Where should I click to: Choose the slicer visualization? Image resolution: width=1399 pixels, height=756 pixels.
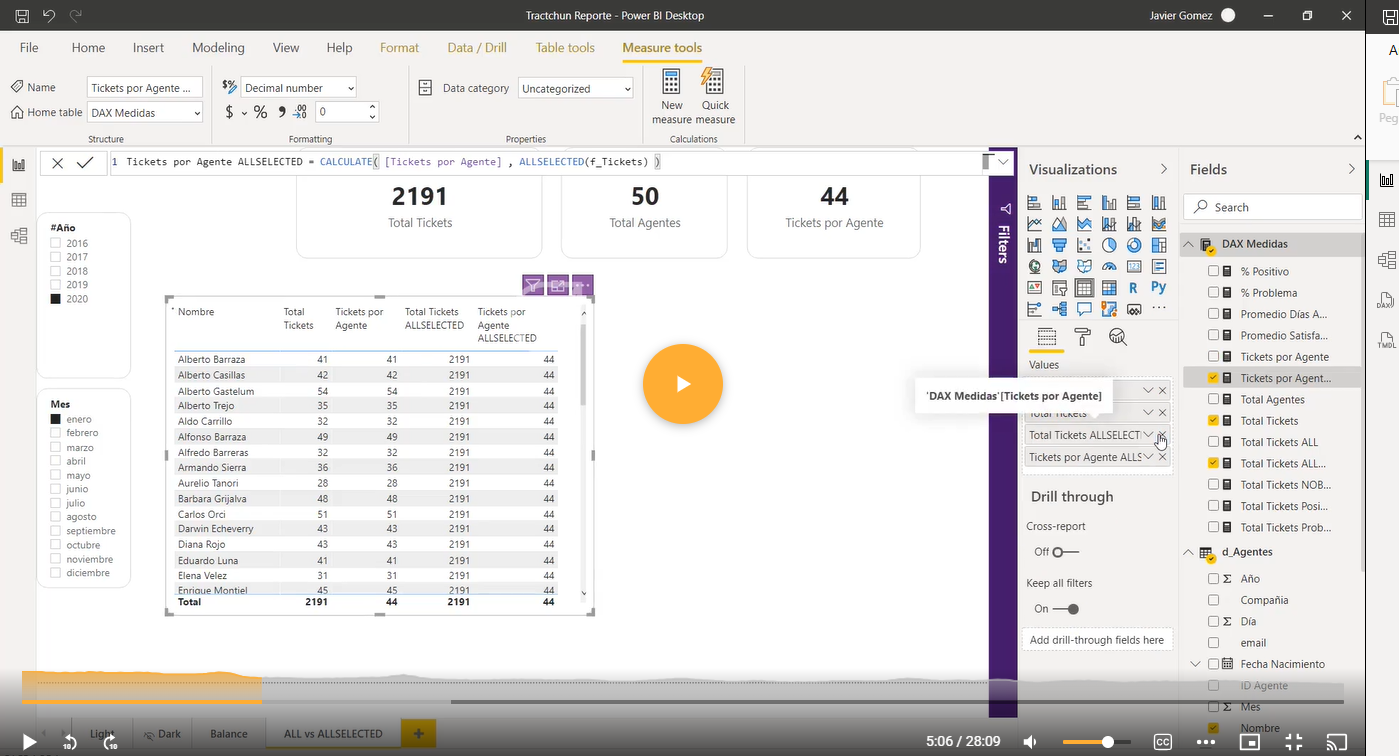coord(1059,288)
